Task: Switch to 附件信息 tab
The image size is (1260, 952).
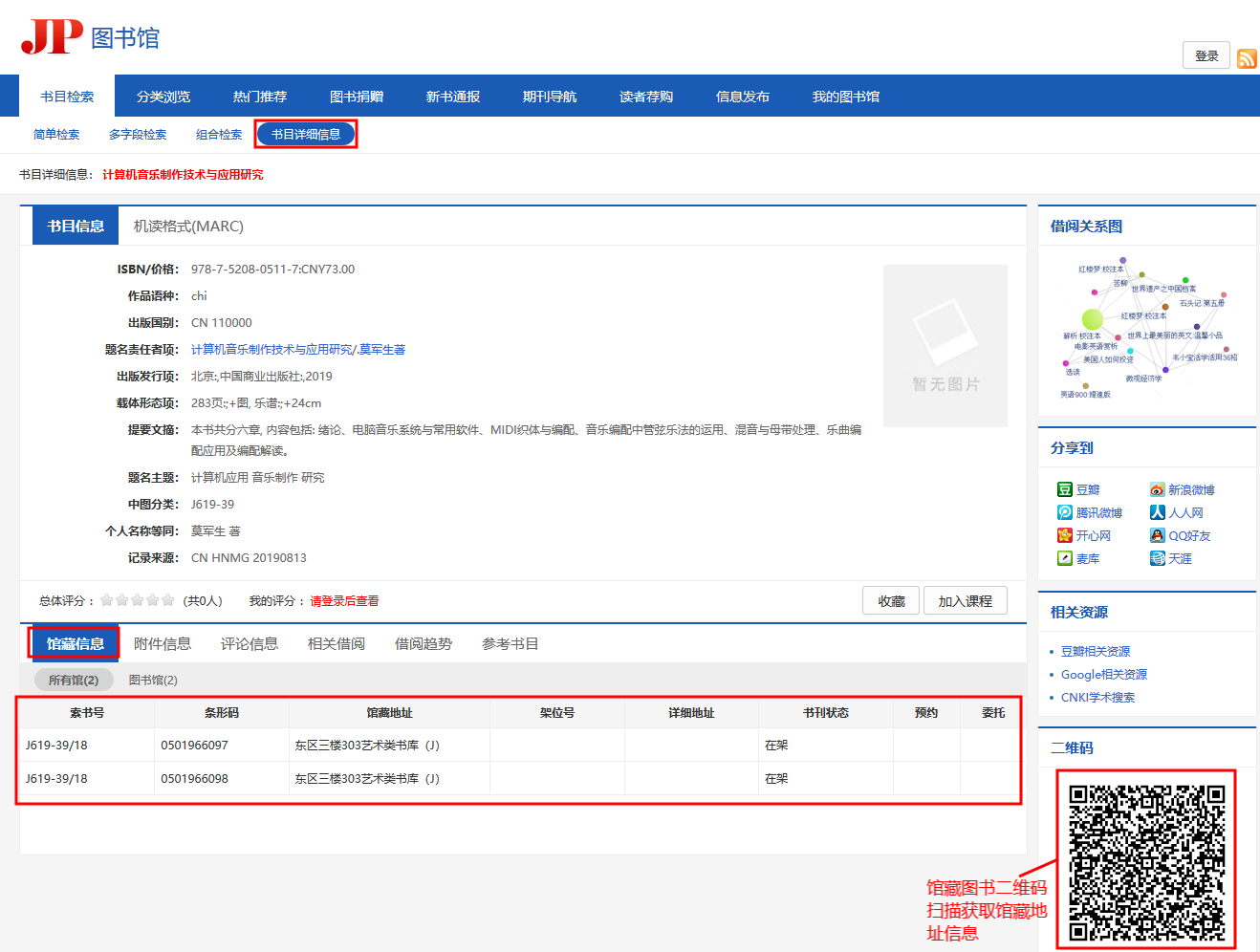Action: point(163,644)
